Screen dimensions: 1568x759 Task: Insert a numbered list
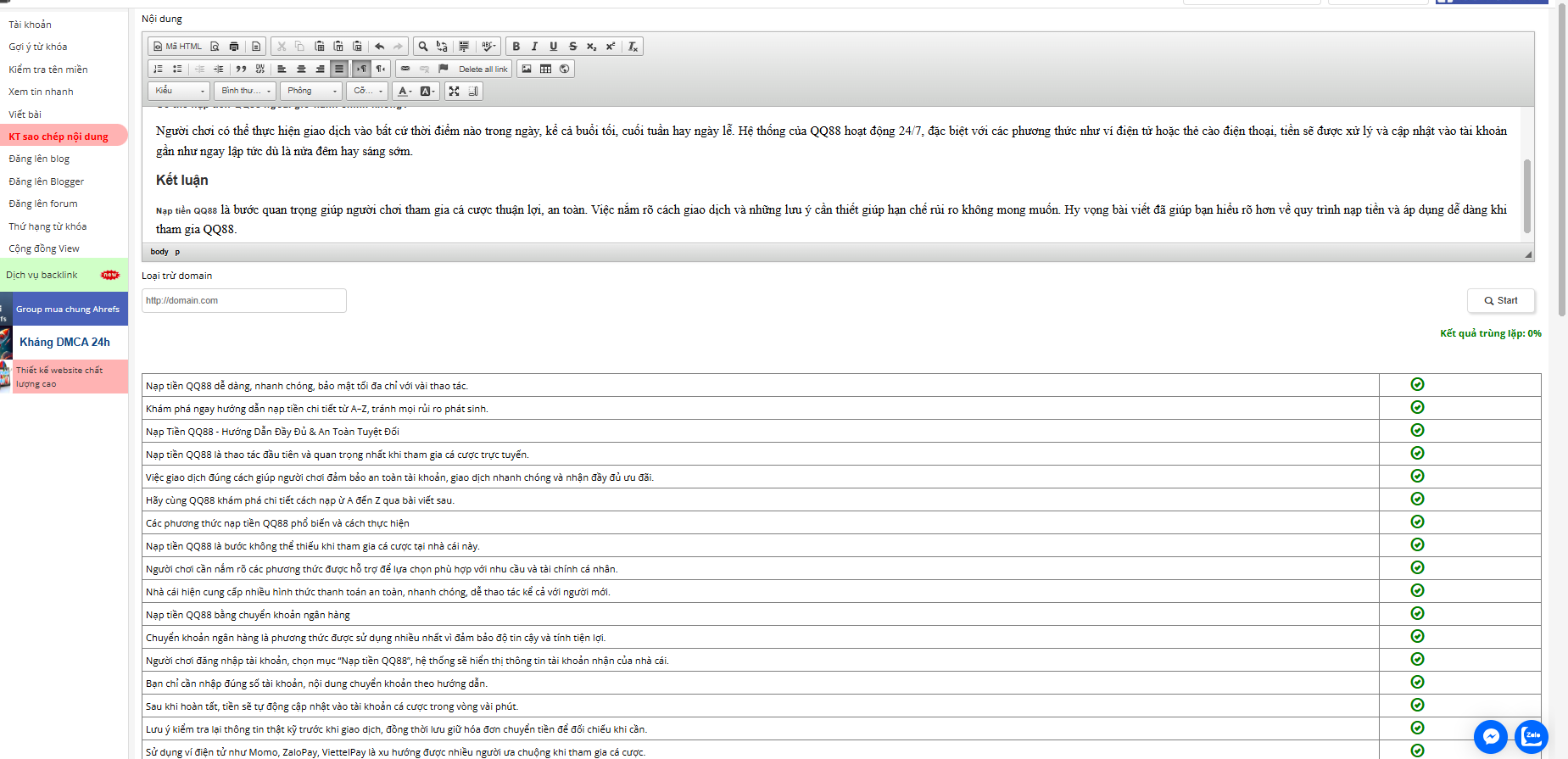pos(158,69)
